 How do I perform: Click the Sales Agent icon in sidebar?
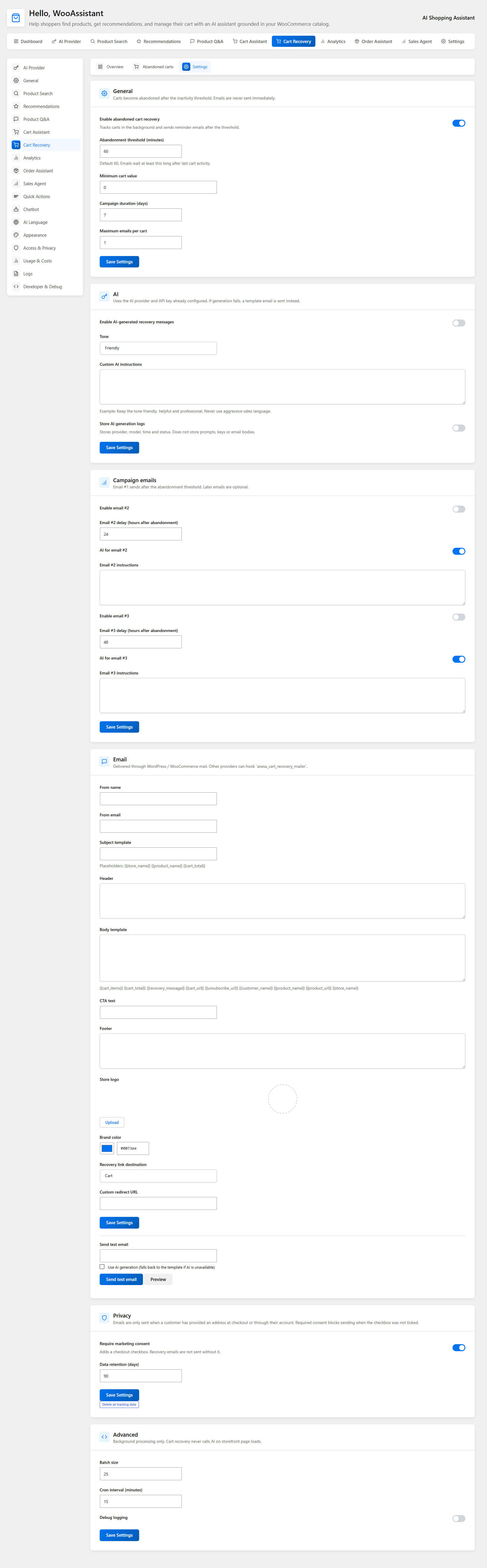[16, 184]
